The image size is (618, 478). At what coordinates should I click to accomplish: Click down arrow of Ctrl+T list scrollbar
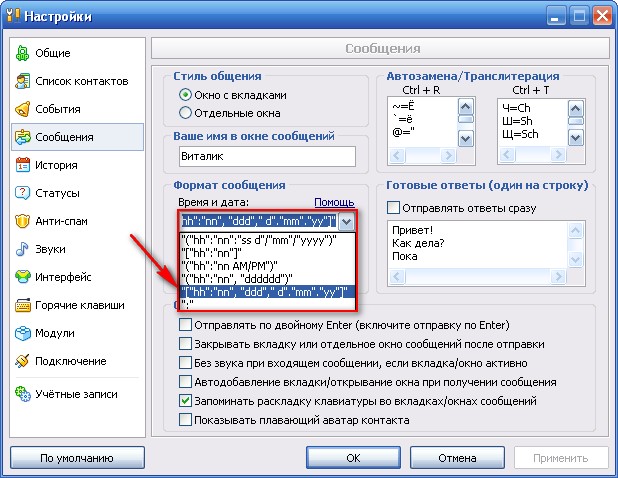tap(575, 138)
